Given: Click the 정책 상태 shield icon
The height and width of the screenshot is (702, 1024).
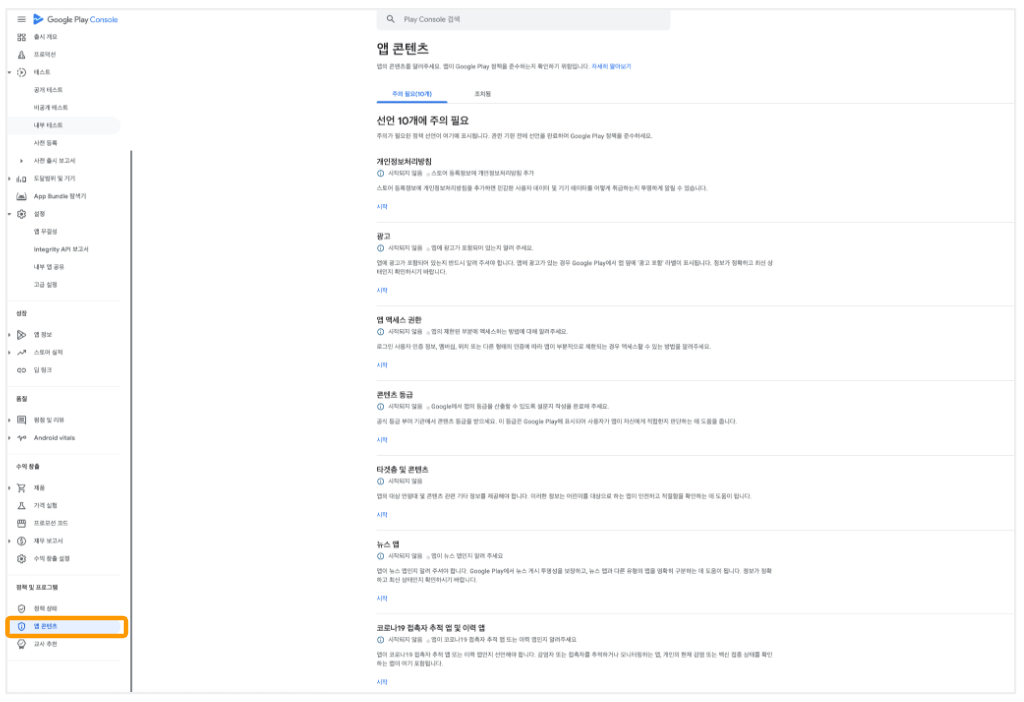Looking at the screenshot, I should point(21,608).
